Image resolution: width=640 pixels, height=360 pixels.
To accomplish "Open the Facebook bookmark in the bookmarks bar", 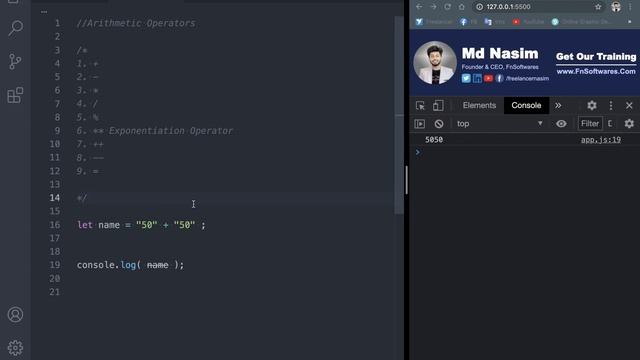I will 468,22.
